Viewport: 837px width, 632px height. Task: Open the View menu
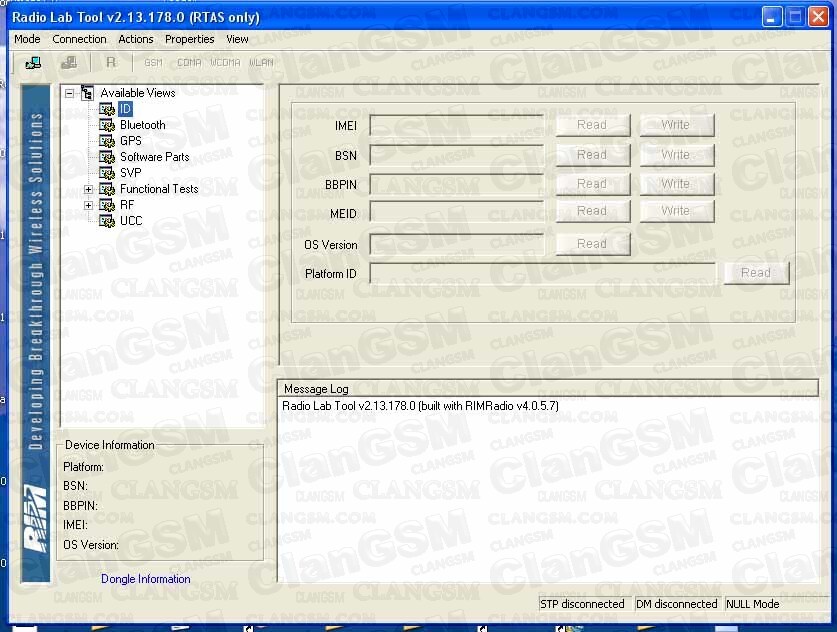[x=237, y=39]
